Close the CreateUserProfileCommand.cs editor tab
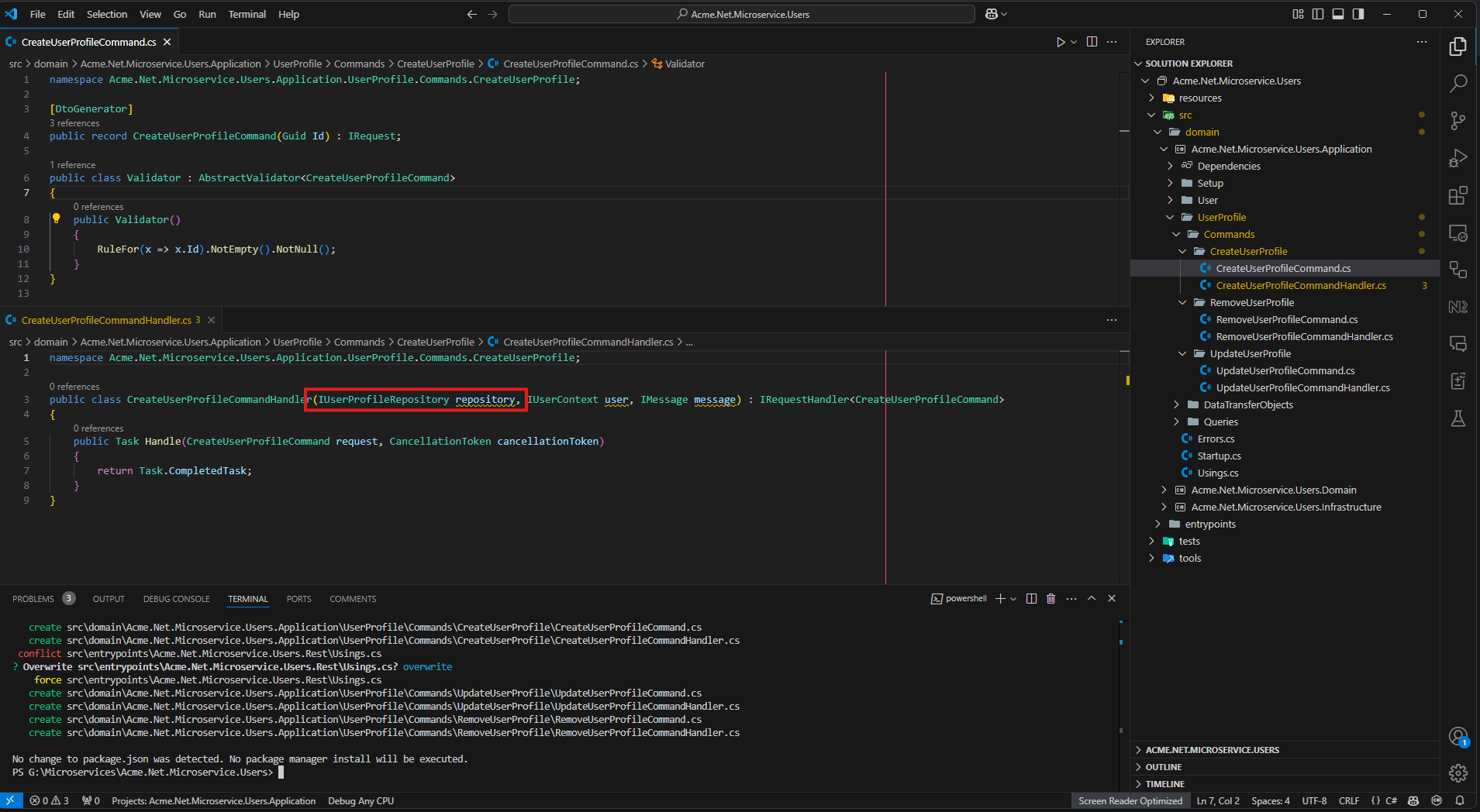The image size is (1480, 812). coord(167,42)
